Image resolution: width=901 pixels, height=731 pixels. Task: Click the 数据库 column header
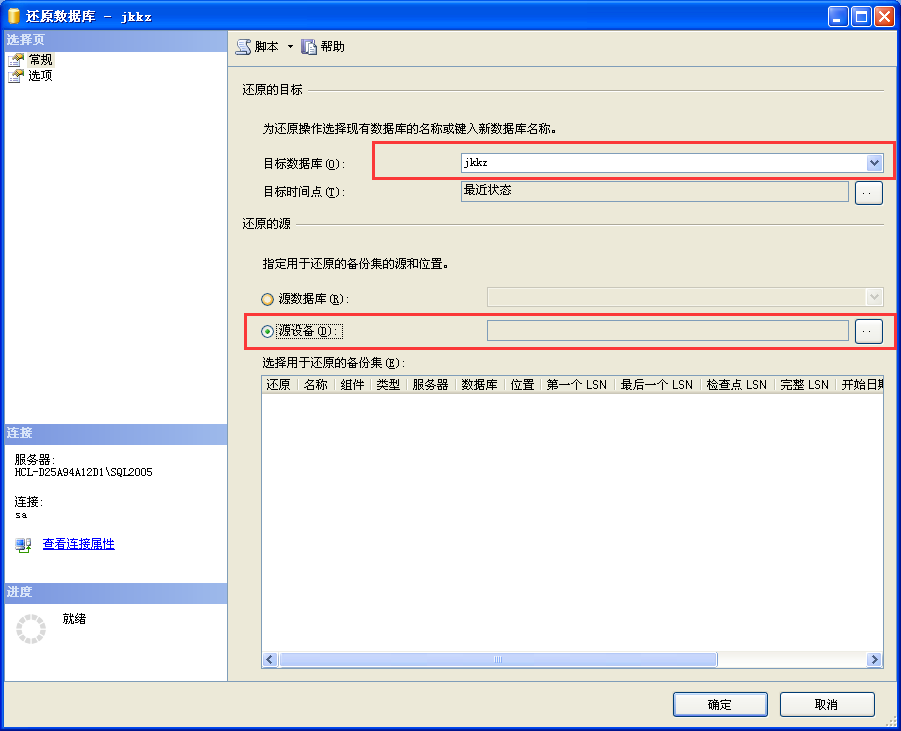pyautogui.click(x=479, y=384)
